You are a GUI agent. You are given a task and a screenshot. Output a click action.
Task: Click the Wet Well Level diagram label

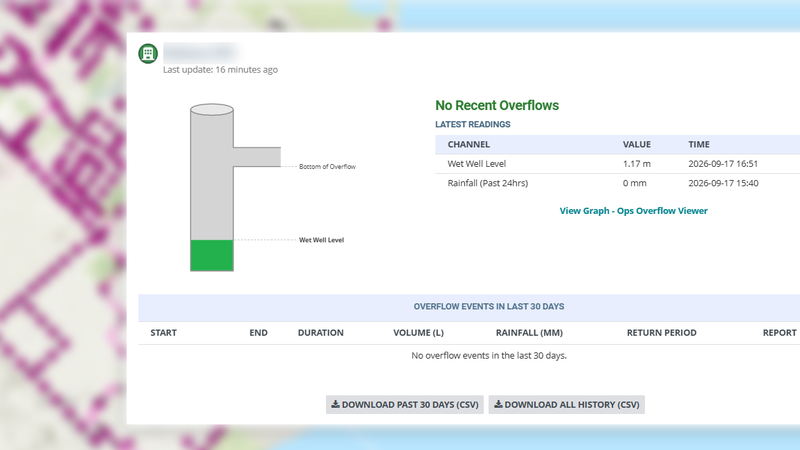tap(321, 240)
